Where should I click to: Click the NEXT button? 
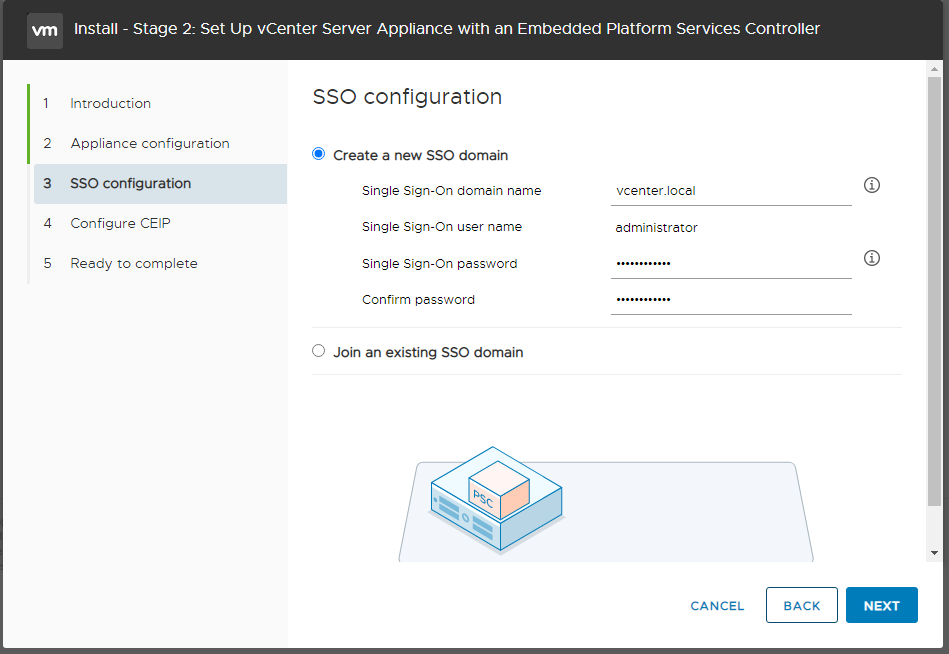(x=881, y=605)
